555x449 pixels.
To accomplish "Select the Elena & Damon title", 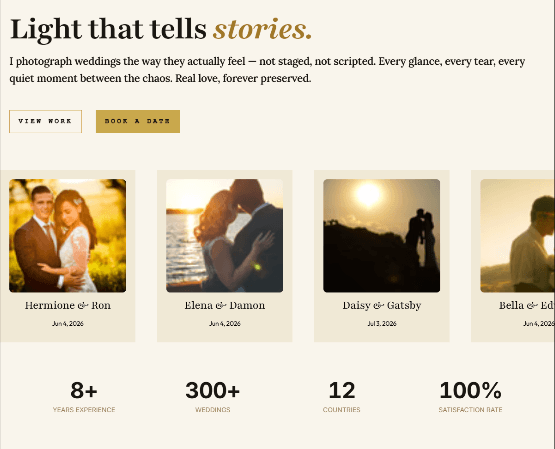I will click(224, 305).
